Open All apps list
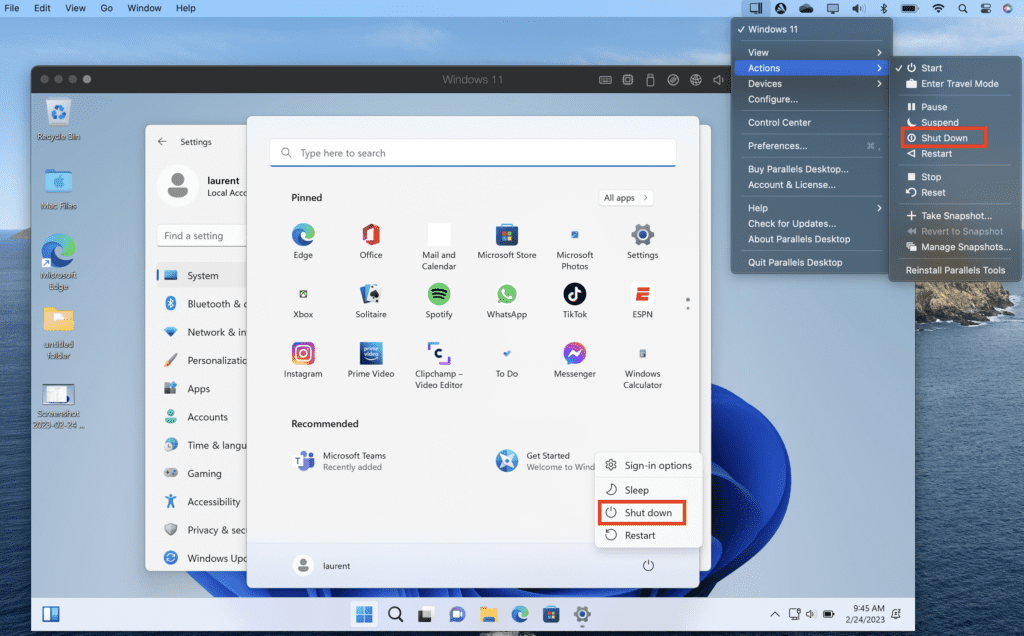This screenshot has width=1024, height=636. [626, 197]
